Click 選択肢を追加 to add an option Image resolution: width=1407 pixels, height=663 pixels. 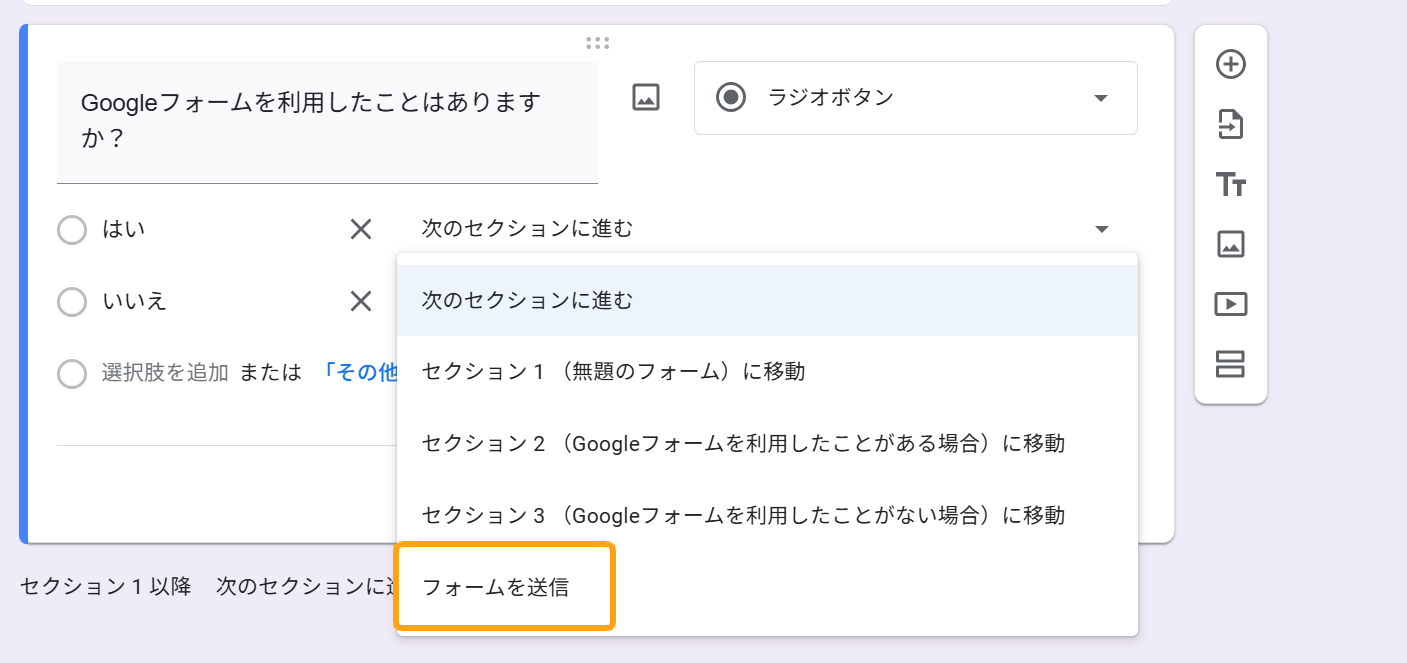tap(165, 373)
